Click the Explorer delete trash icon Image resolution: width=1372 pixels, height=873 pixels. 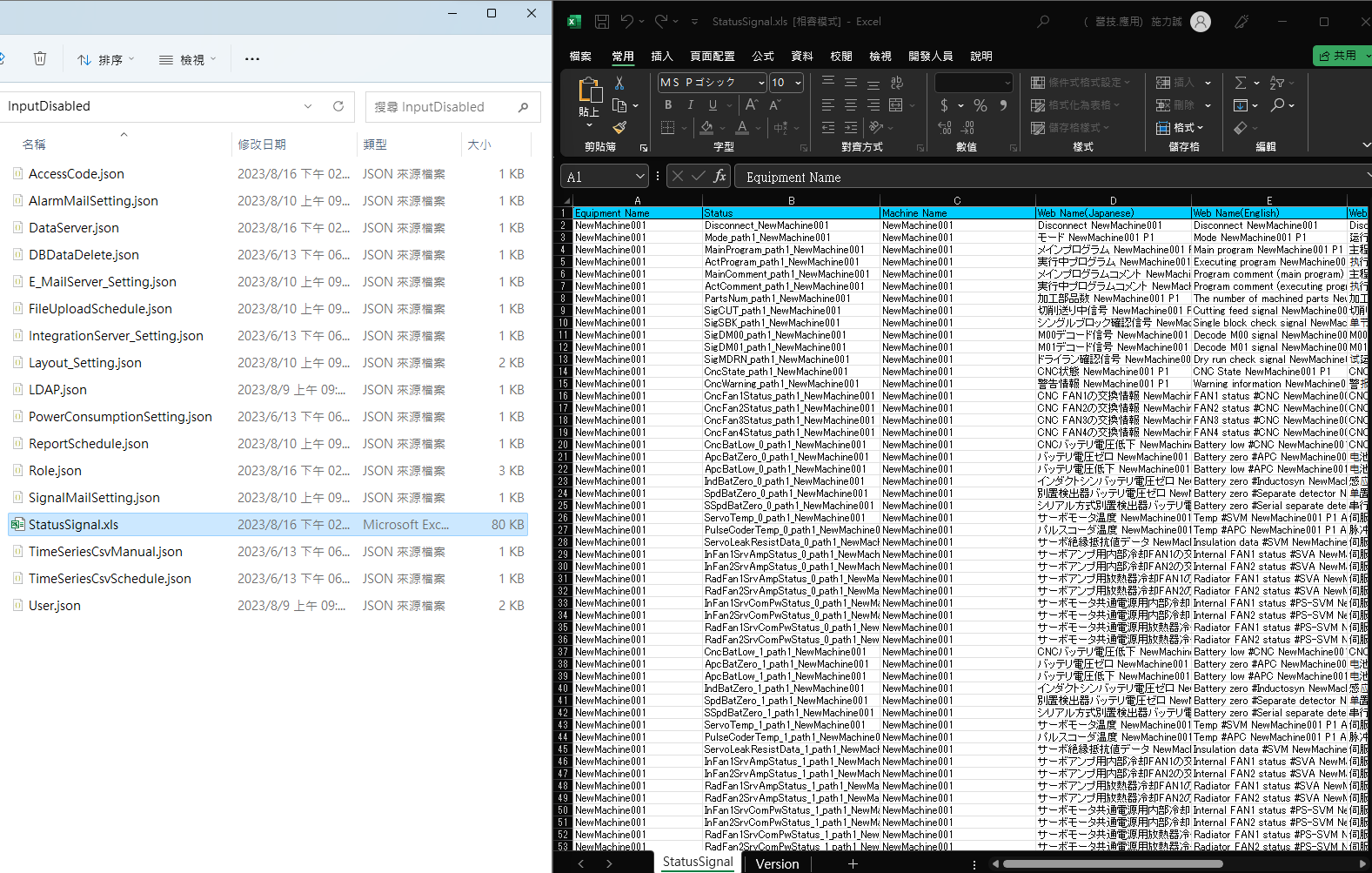[x=40, y=58]
